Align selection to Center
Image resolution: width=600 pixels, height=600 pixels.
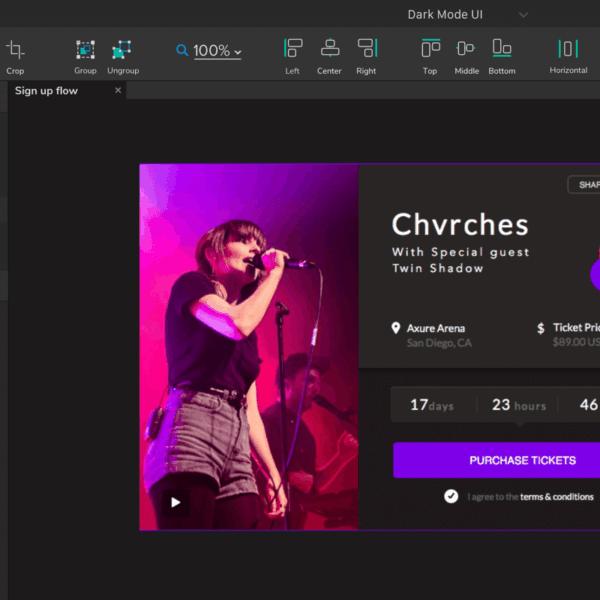tap(330, 48)
